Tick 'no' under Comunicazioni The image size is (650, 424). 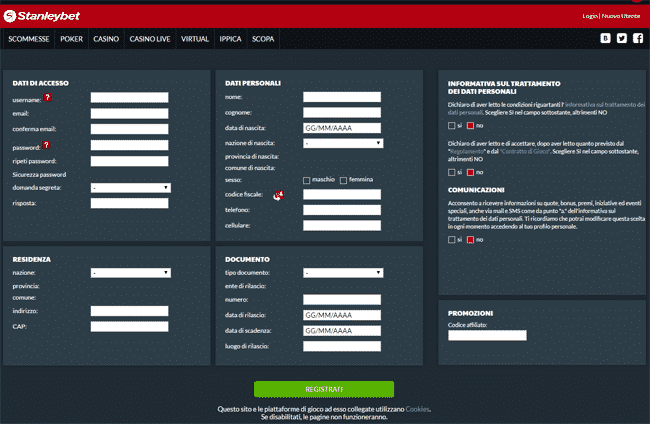(470, 240)
